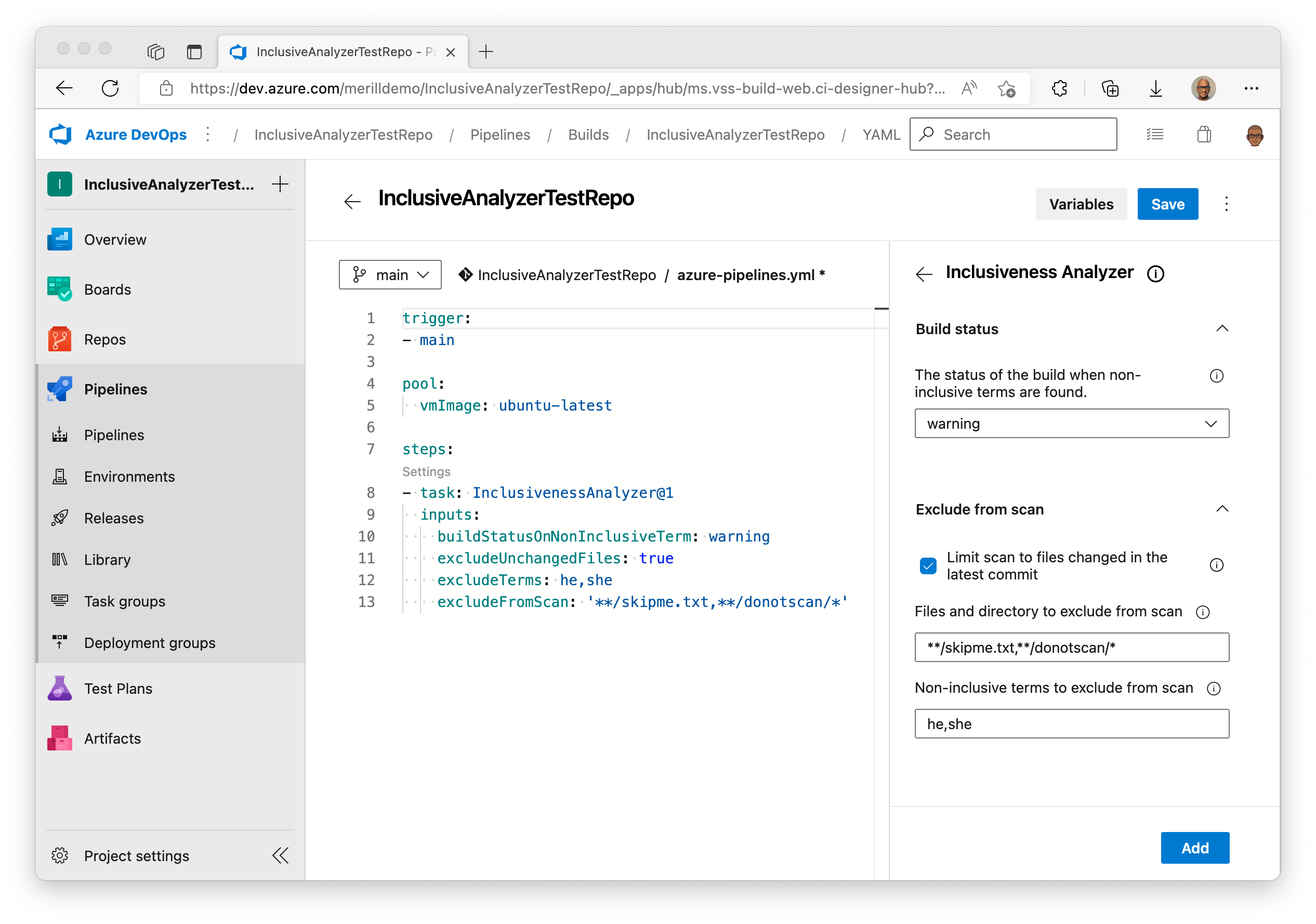This screenshot has height=924, width=1316.
Task: Click the excludeFromScan input field
Action: coord(1072,648)
